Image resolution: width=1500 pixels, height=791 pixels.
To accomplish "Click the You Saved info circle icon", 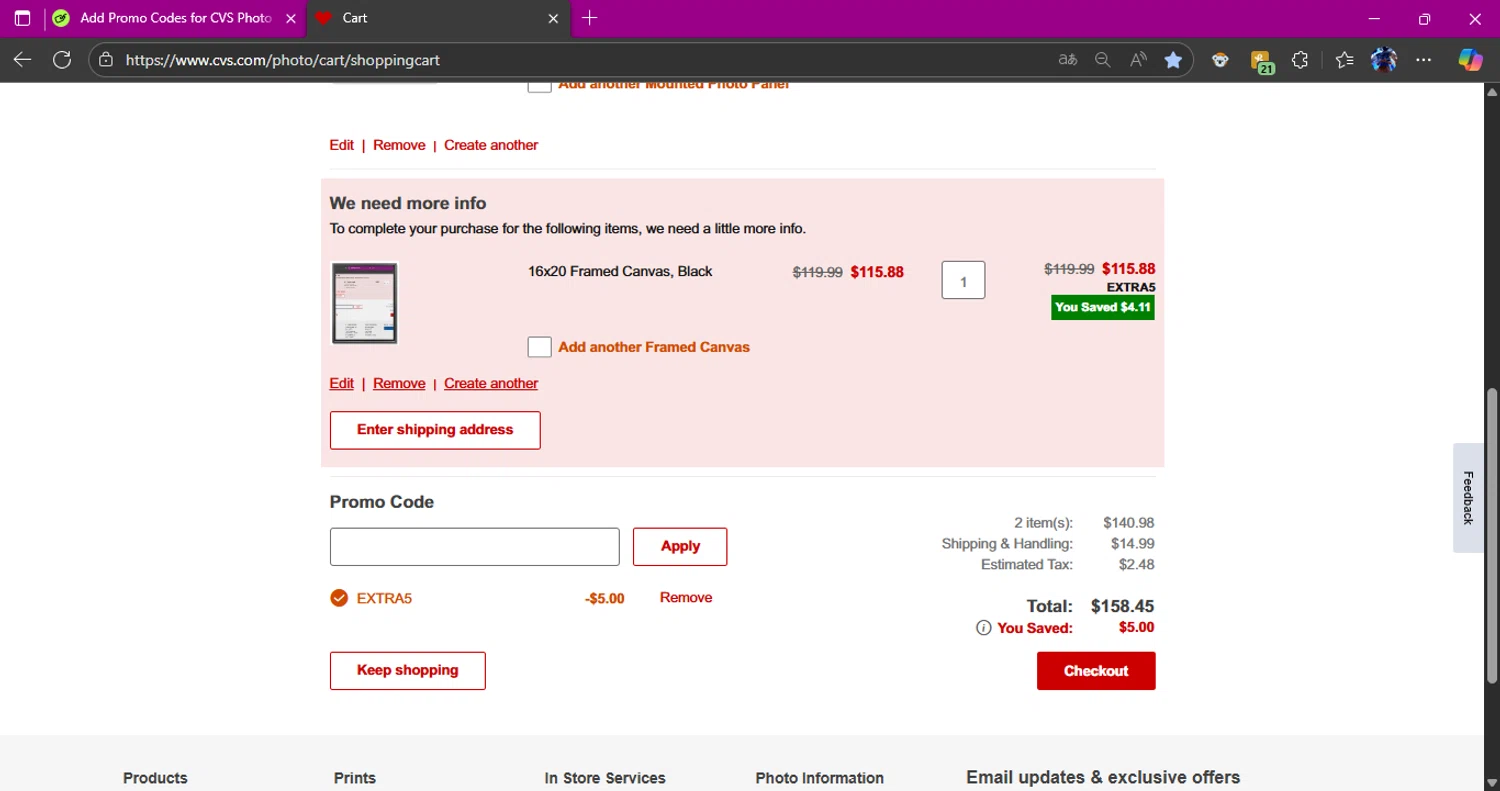I will [983, 628].
